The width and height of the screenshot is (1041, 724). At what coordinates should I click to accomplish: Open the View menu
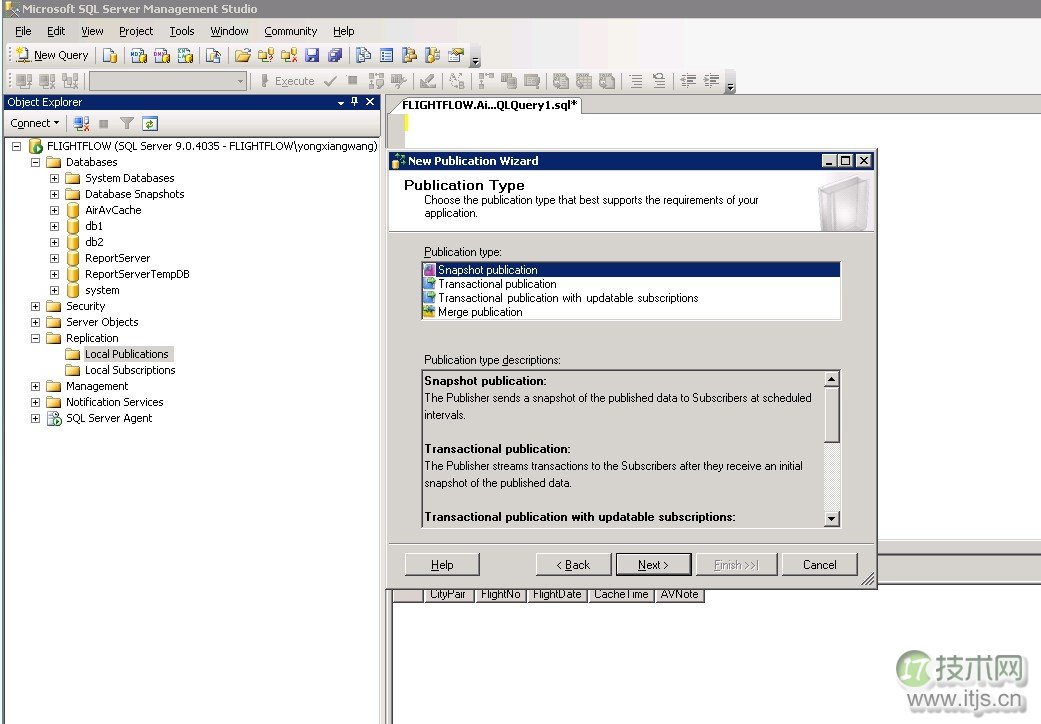click(92, 31)
